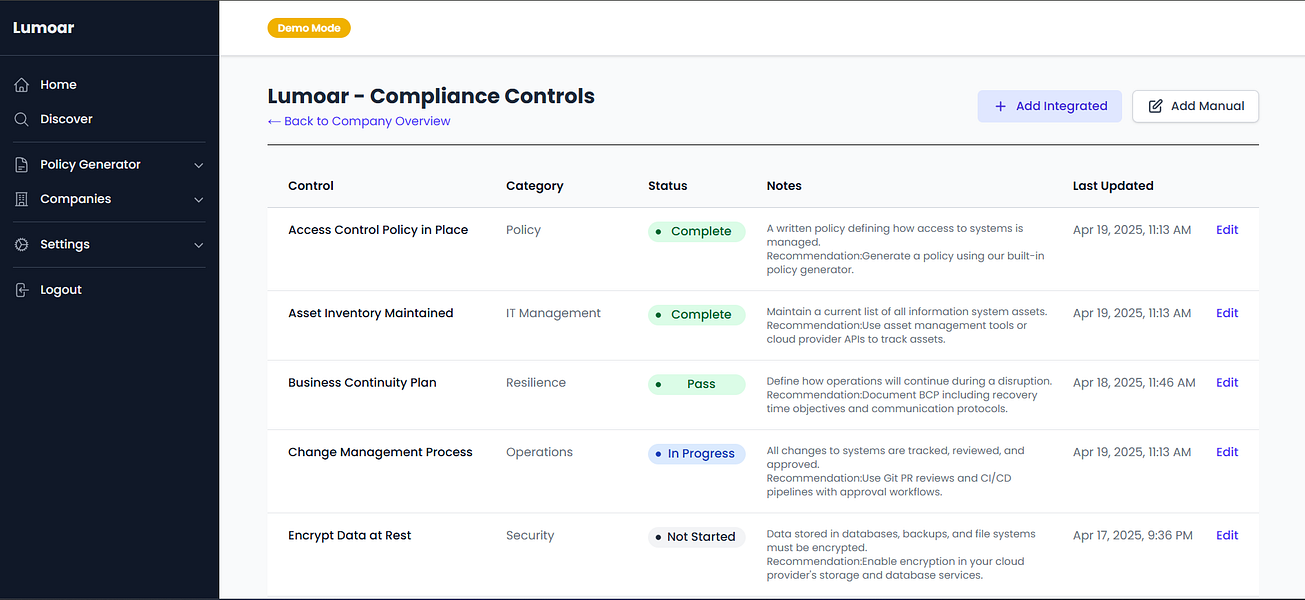Expand the Policy Generator chevron

[x=198, y=165]
